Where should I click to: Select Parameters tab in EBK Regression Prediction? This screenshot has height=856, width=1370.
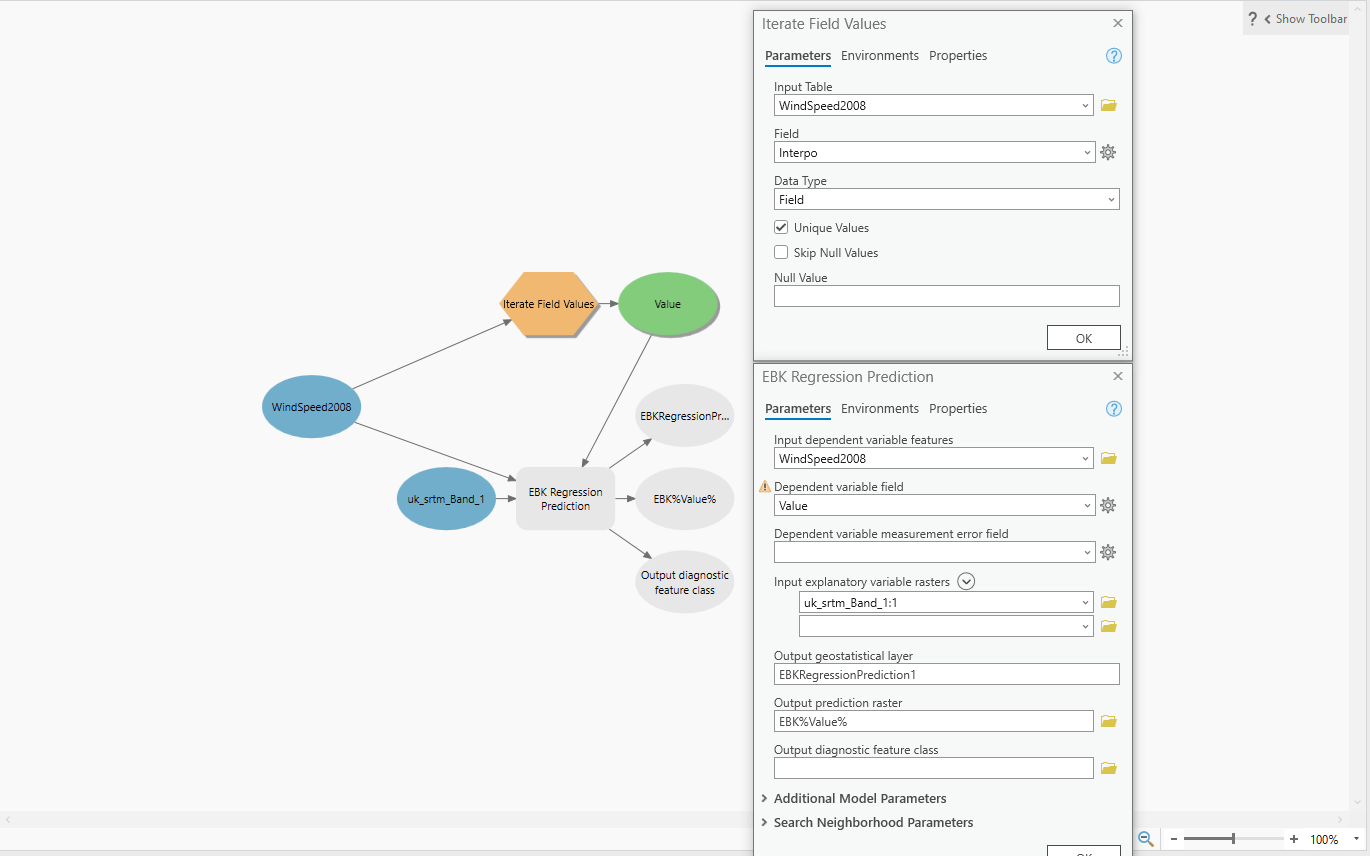(x=798, y=409)
